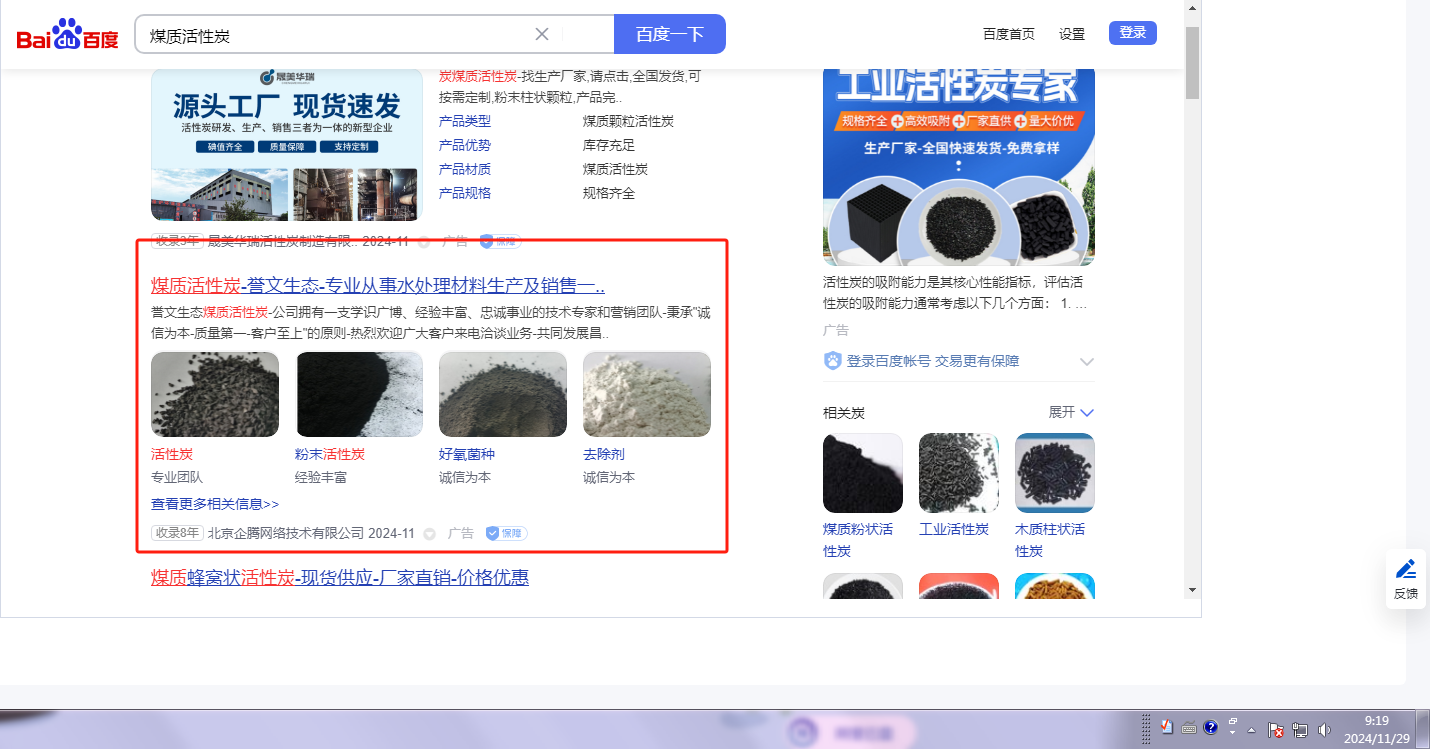
Task: Click the 好氧菌种 caption link
Action: coord(467,454)
